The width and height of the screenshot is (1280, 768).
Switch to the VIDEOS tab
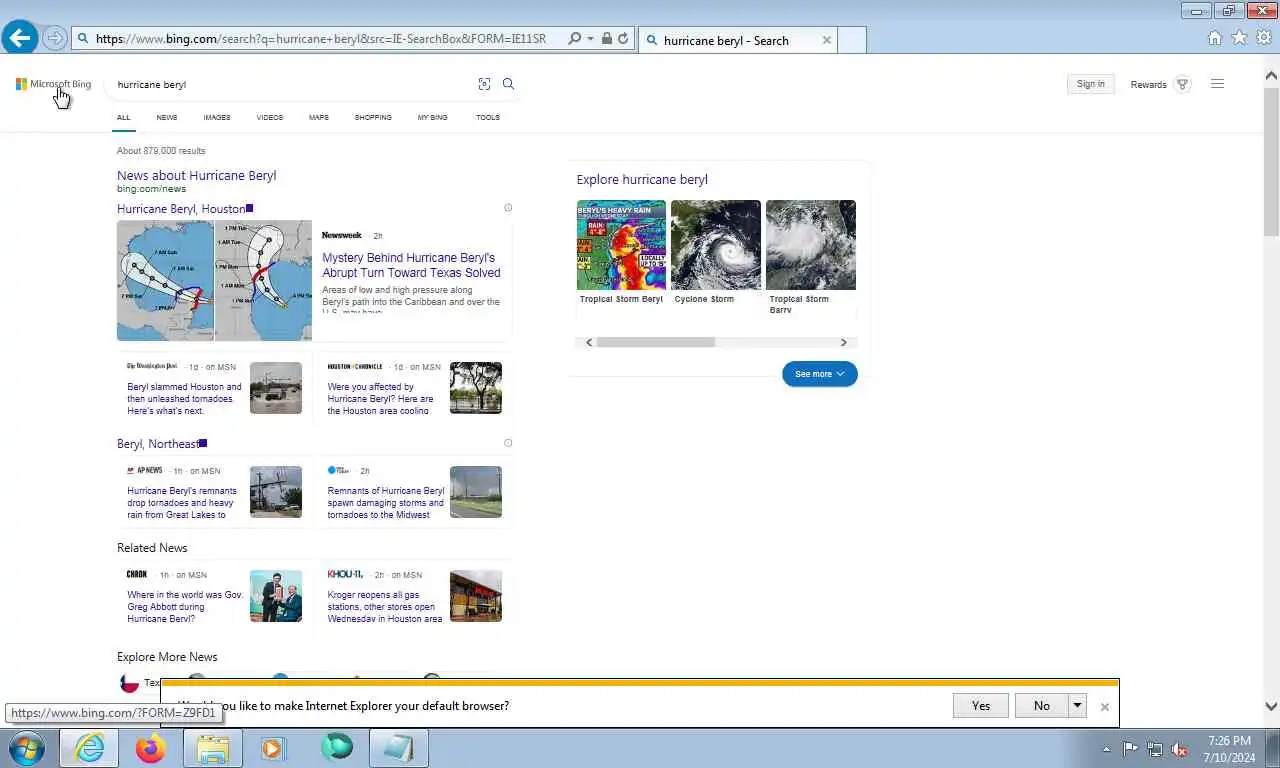point(270,117)
